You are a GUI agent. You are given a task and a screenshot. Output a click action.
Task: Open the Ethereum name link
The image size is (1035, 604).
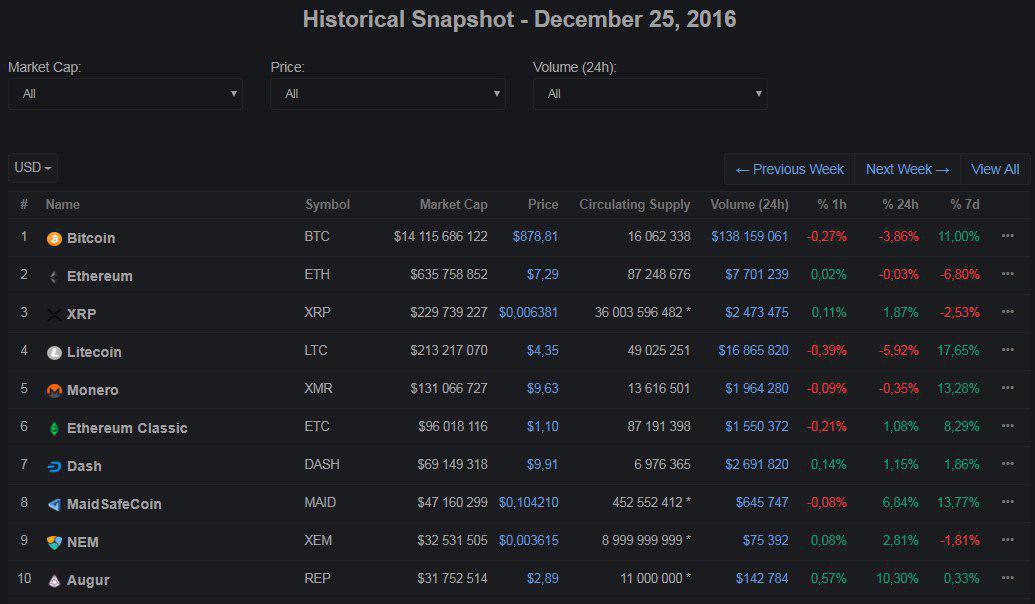[x=100, y=277]
